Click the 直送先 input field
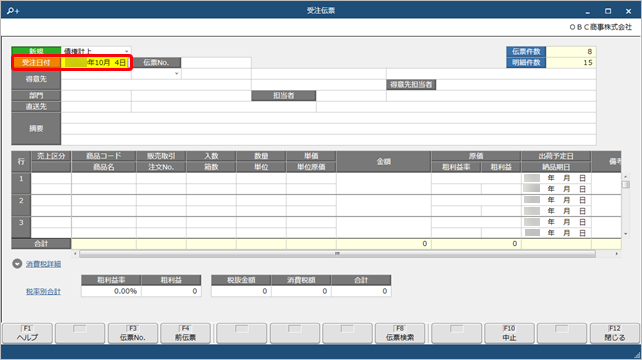 96,107
